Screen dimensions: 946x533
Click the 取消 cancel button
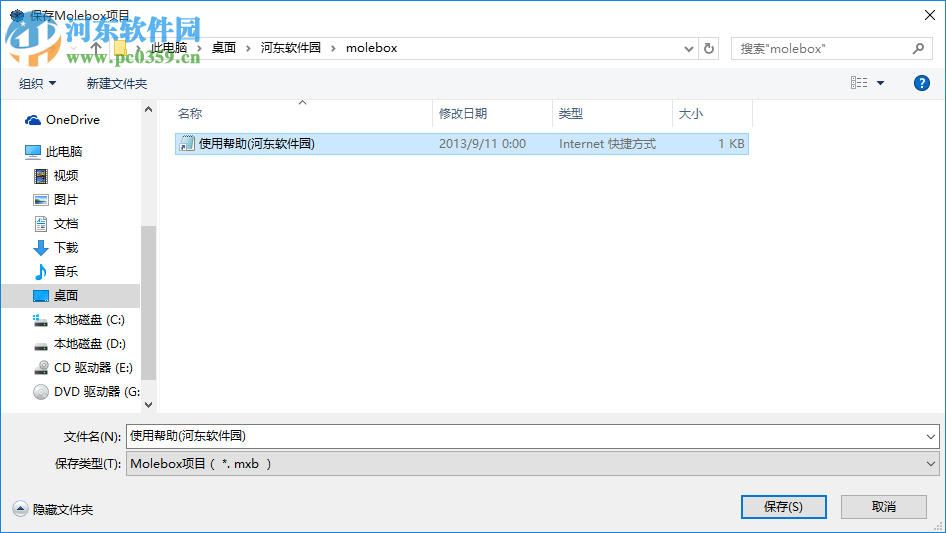point(884,507)
